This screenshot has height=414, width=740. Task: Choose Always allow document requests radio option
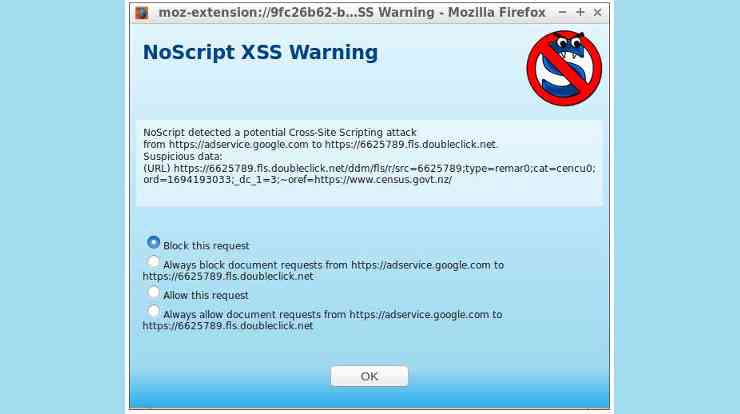(153, 311)
